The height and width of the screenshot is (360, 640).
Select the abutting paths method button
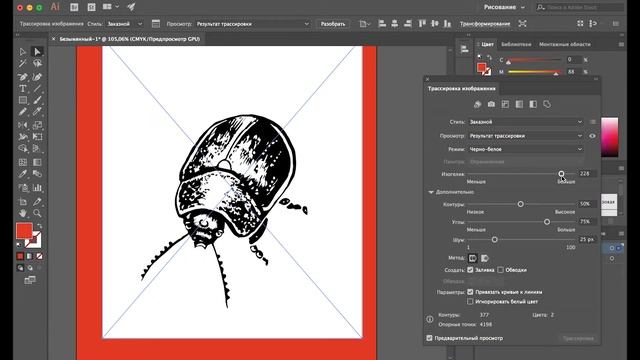472,258
